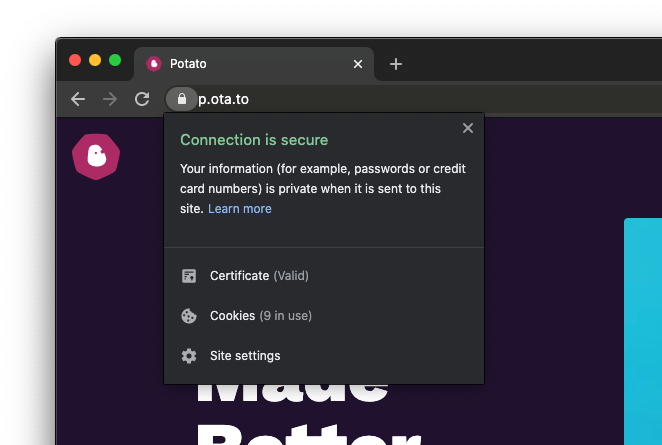Screen dimensions: 662x445
Task: Click the p.ota.to address bar URL
Action: click(x=224, y=99)
